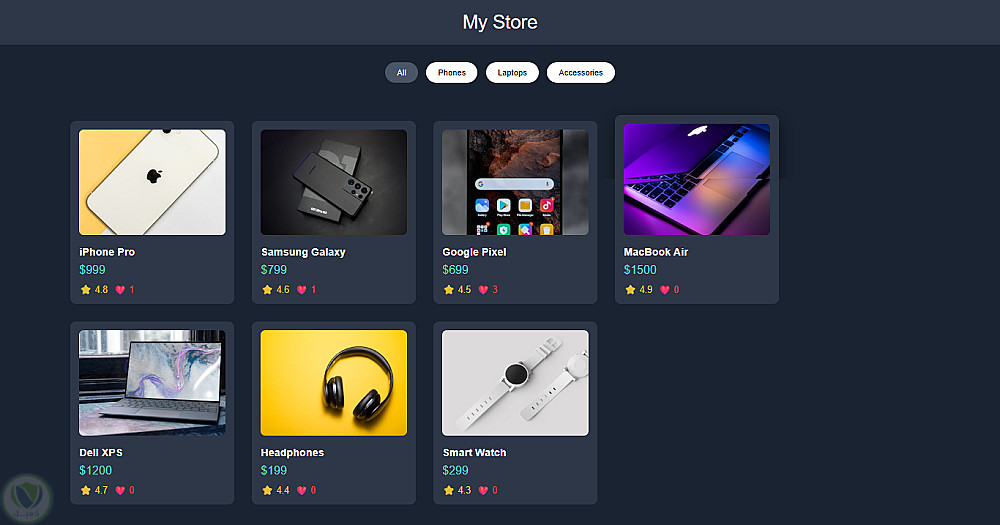This screenshot has width=1000, height=525.
Task: Click the Samsung Galaxy heart icon
Action: (302, 290)
